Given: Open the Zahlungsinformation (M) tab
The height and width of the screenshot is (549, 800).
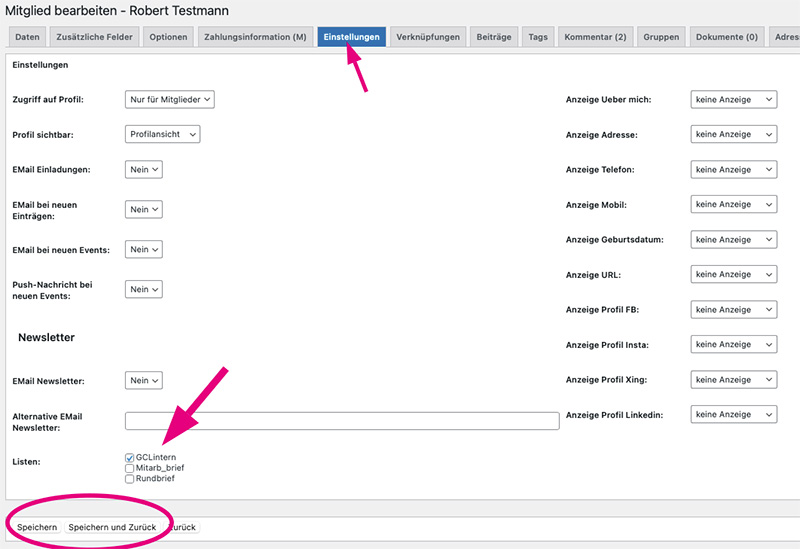Looking at the screenshot, I should 255,37.
